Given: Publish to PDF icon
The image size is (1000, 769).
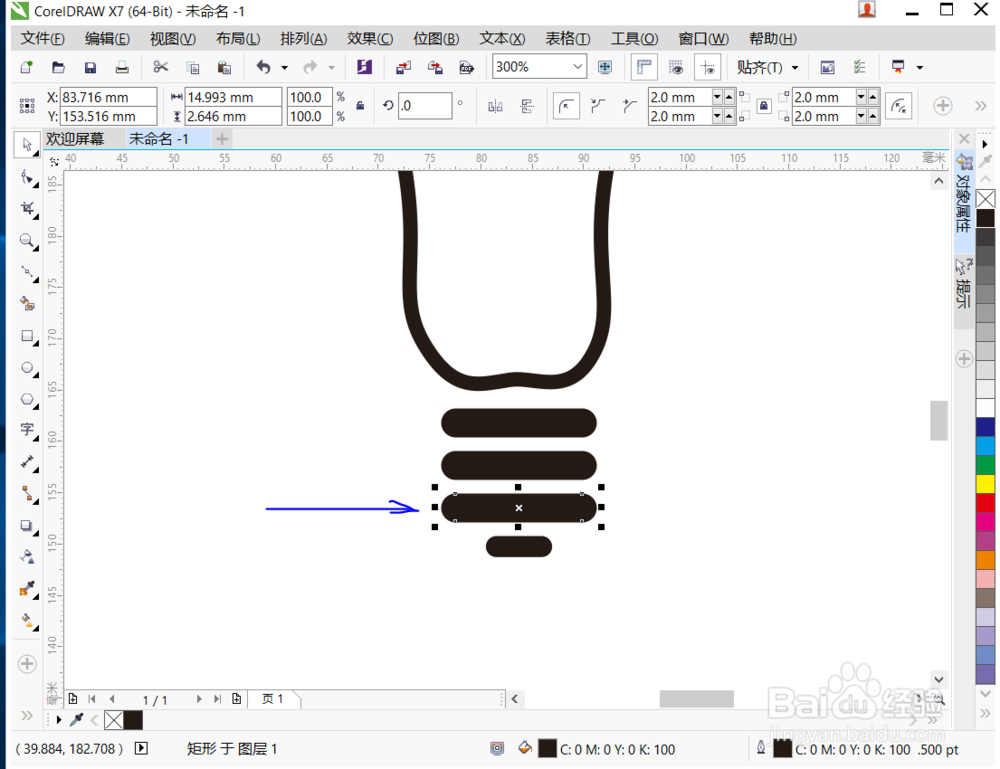Looking at the screenshot, I should tap(467, 67).
